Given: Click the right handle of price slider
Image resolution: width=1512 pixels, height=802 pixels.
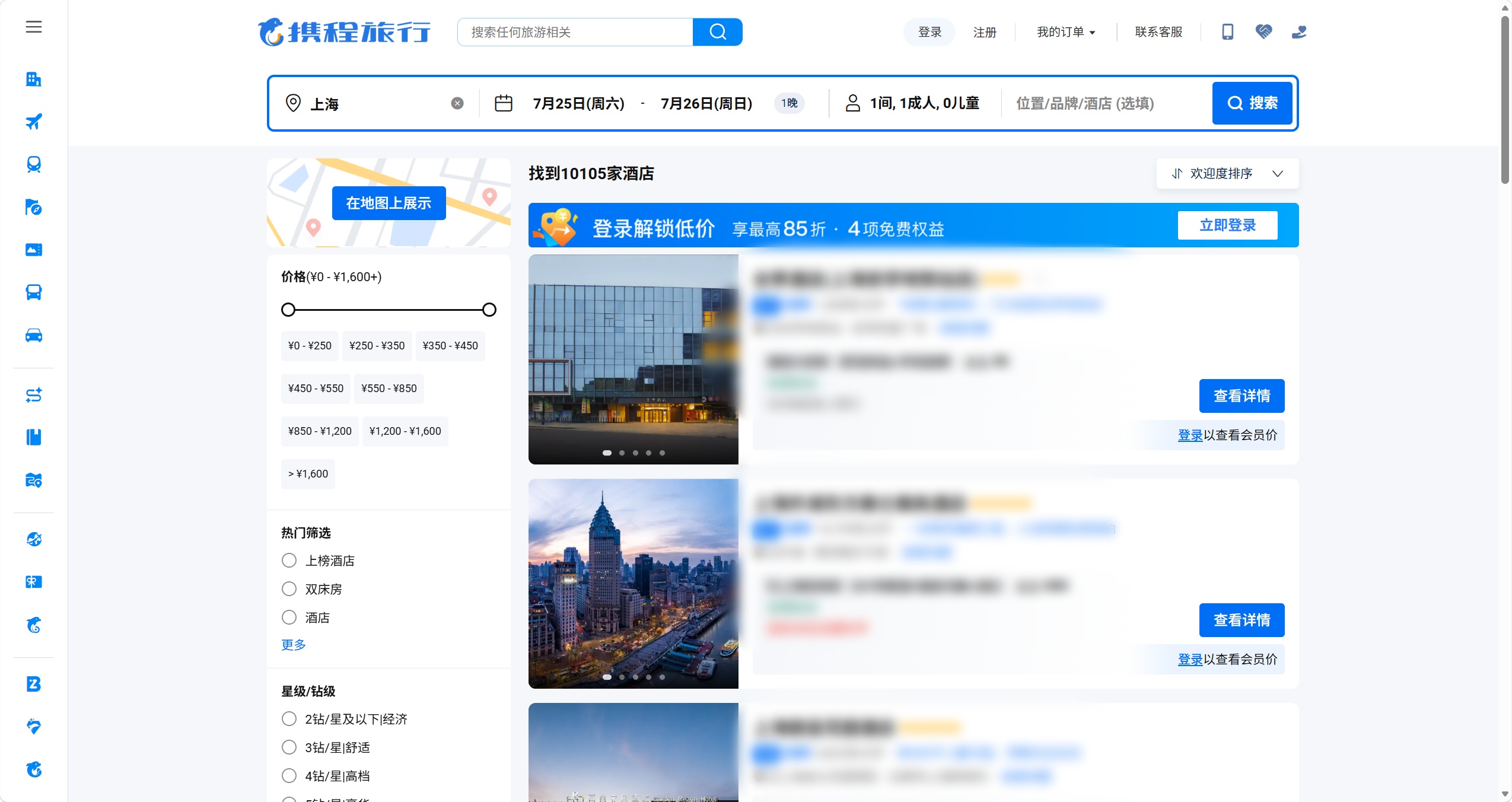Looking at the screenshot, I should tap(489, 310).
